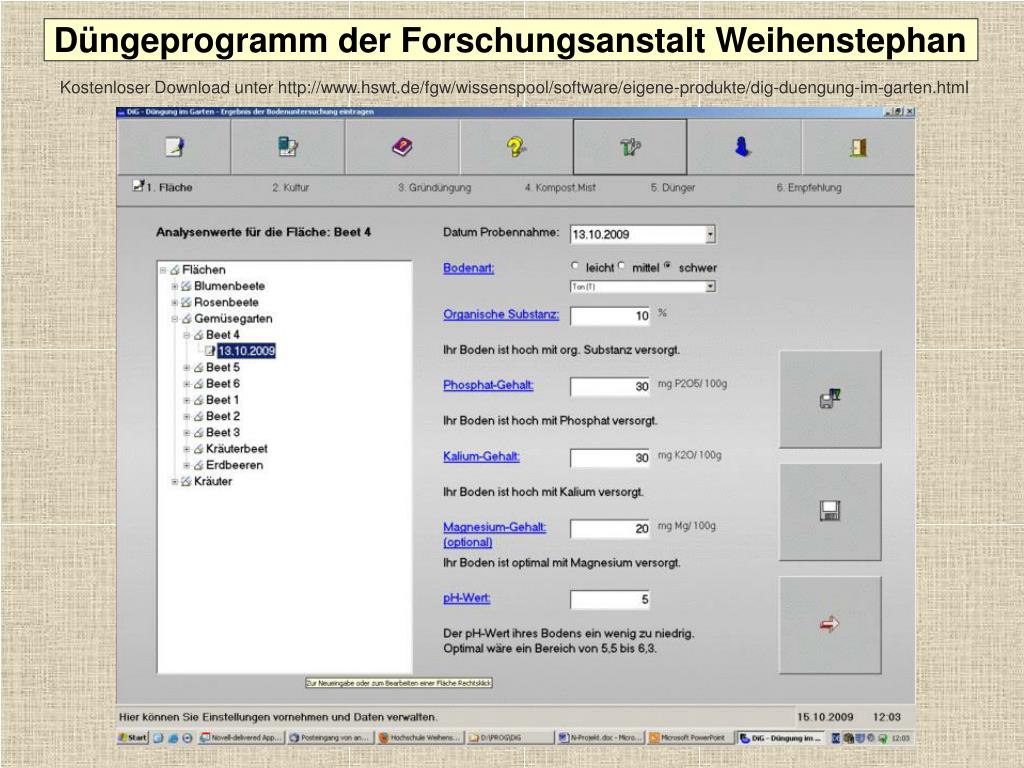
Task: Switch to Novell-delivered App taskbar item
Action: point(241,738)
